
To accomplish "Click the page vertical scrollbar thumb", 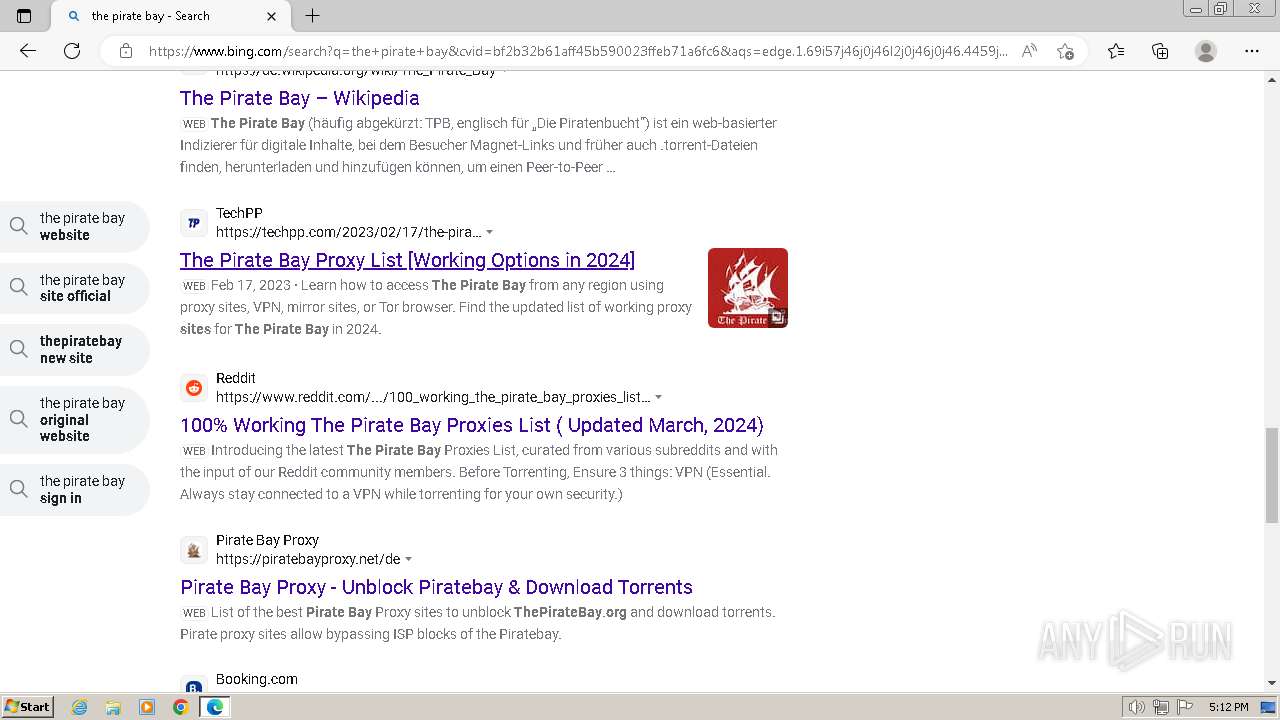I will 1272,475.
